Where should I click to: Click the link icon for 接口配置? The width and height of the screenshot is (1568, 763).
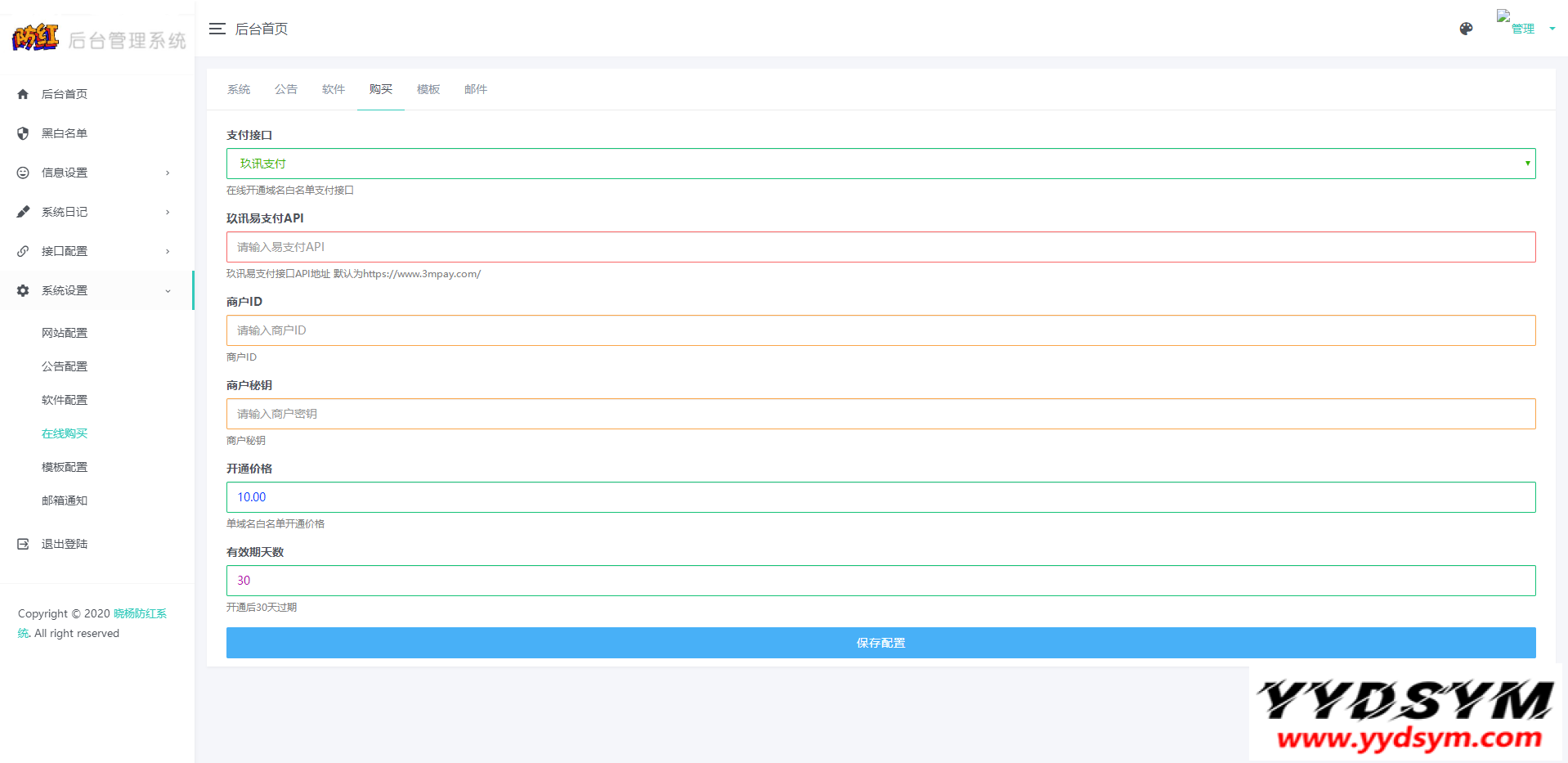[x=23, y=251]
